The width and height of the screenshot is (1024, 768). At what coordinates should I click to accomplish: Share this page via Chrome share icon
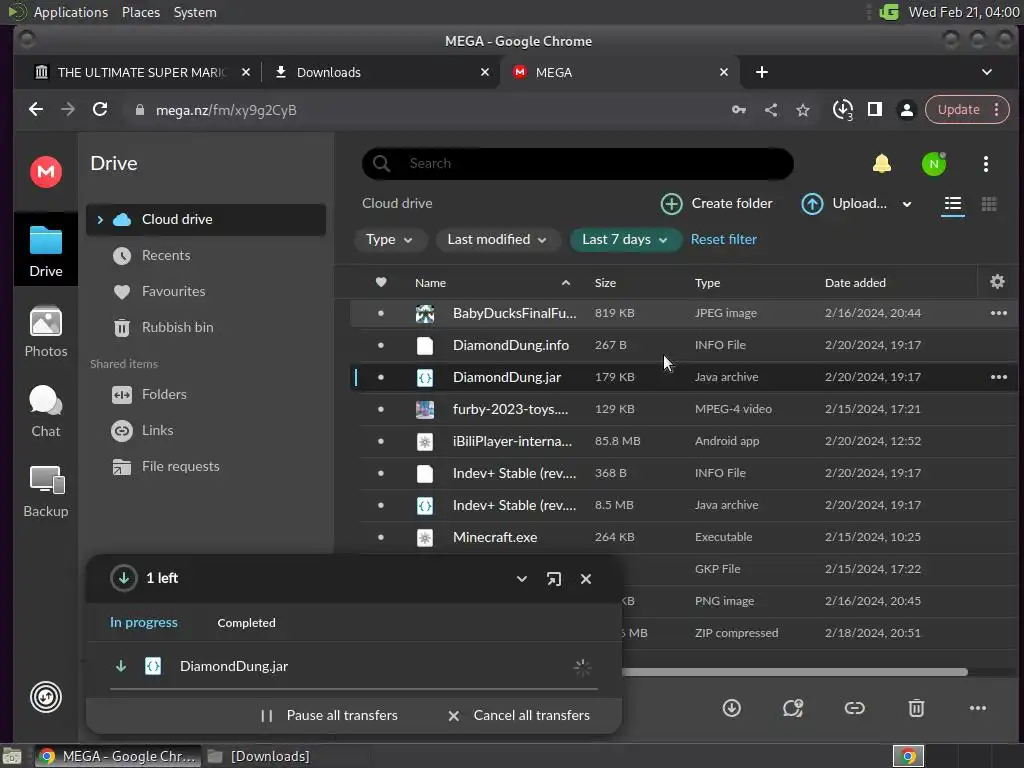771,110
